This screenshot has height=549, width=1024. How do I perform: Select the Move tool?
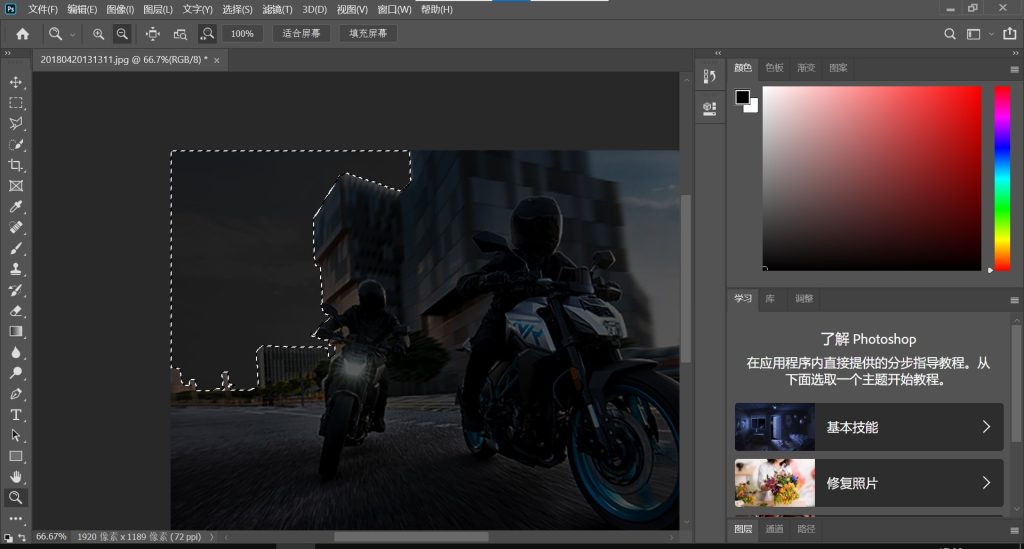[x=15, y=82]
